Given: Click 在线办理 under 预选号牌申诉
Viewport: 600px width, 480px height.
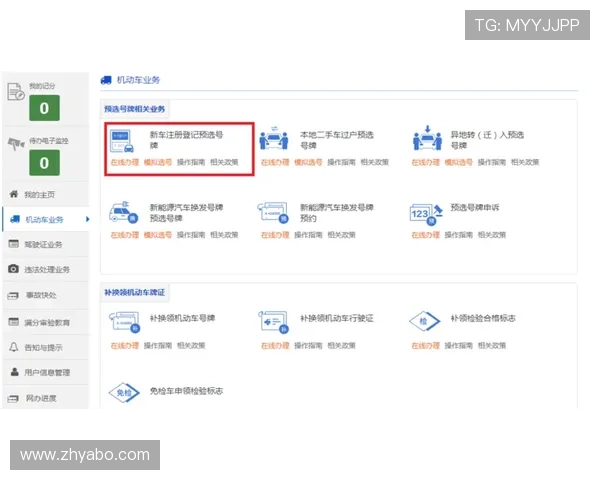Looking at the screenshot, I should point(426,235).
